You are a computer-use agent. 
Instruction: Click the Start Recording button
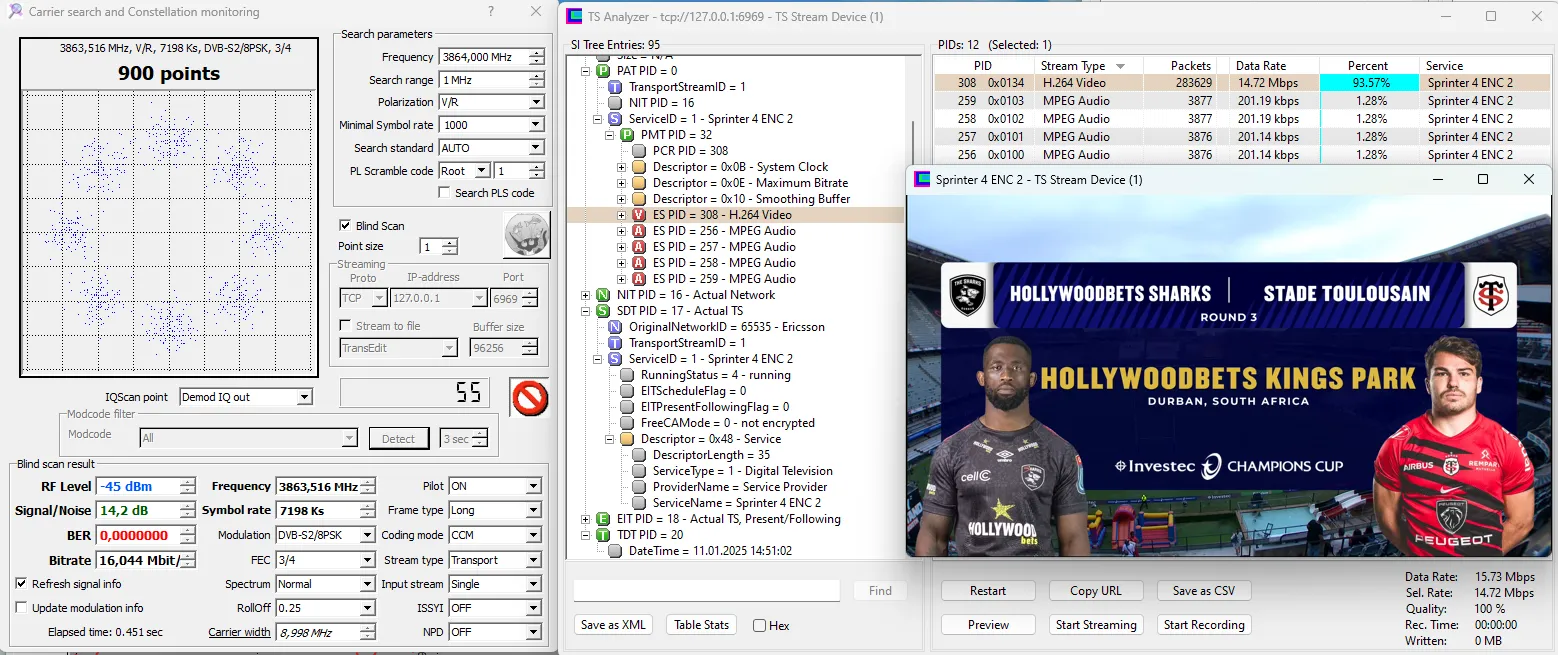pos(1204,625)
